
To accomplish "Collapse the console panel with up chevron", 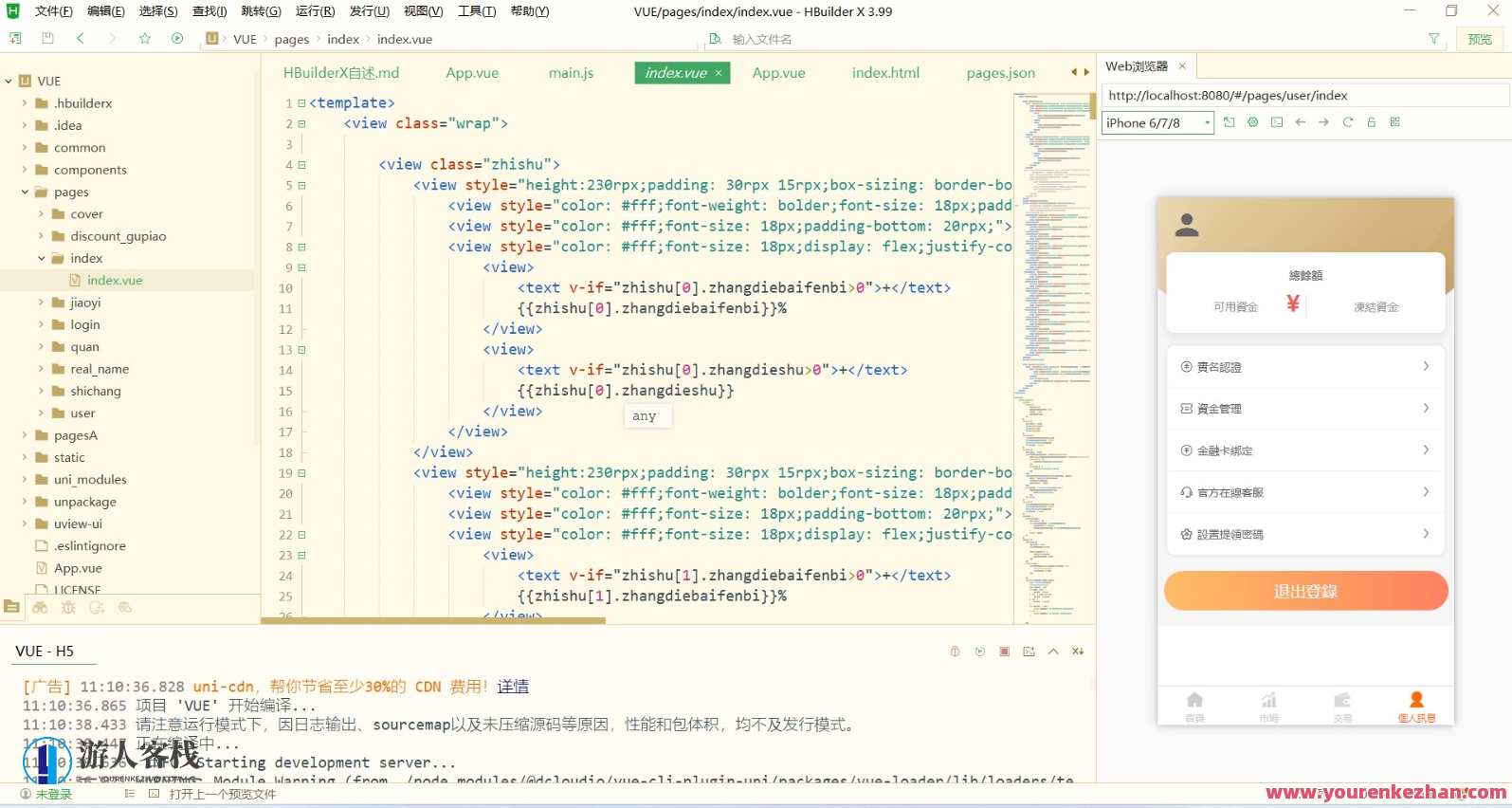I will 1053,652.
